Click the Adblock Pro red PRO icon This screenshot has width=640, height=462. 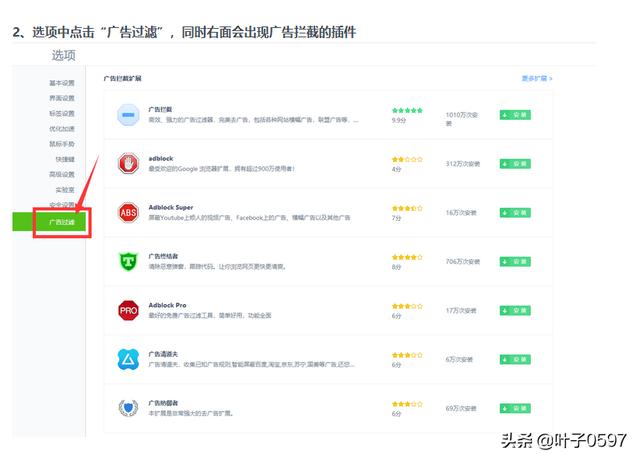[x=128, y=310]
